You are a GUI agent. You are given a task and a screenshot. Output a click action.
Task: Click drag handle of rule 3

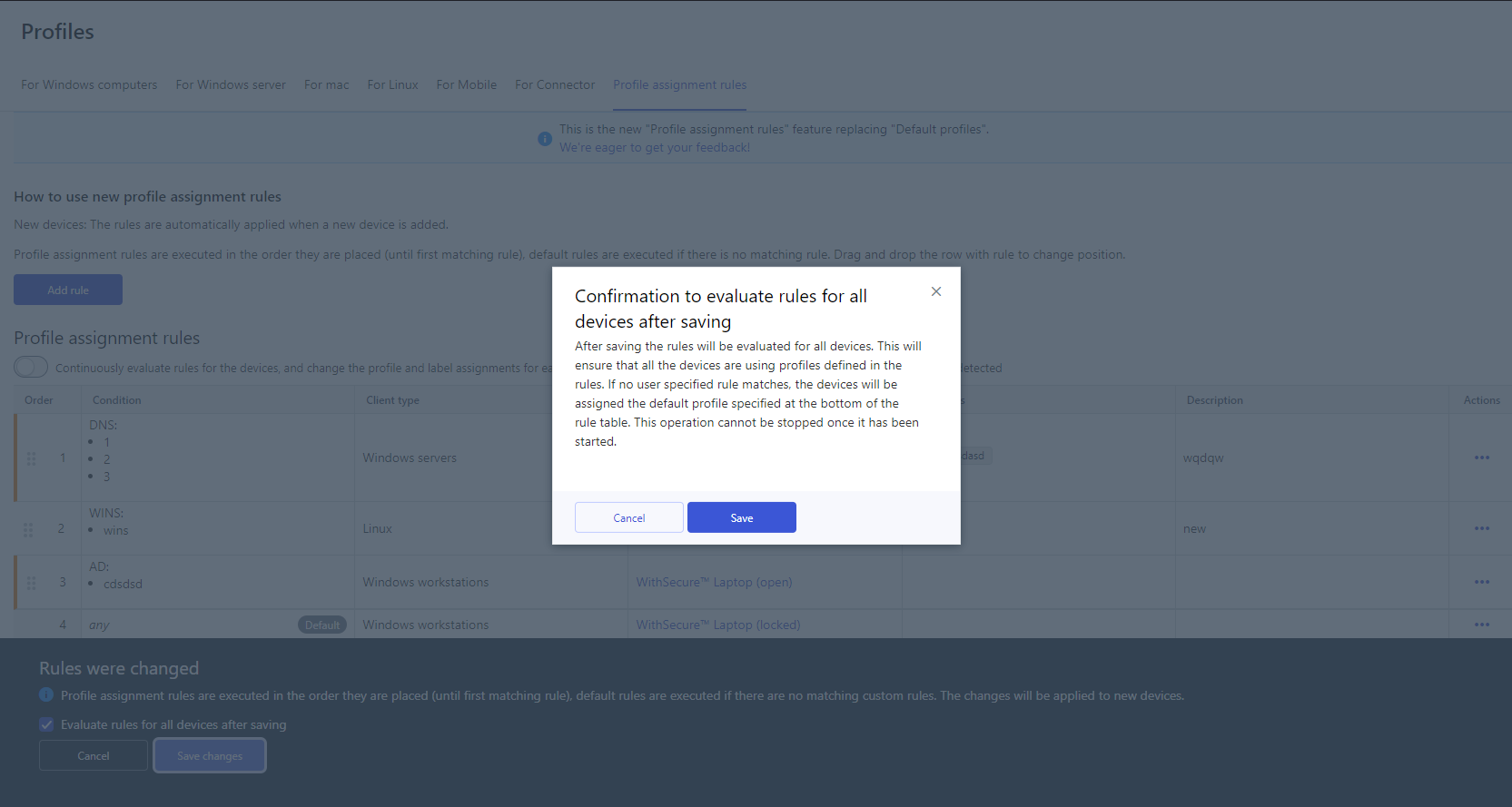[32, 583]
